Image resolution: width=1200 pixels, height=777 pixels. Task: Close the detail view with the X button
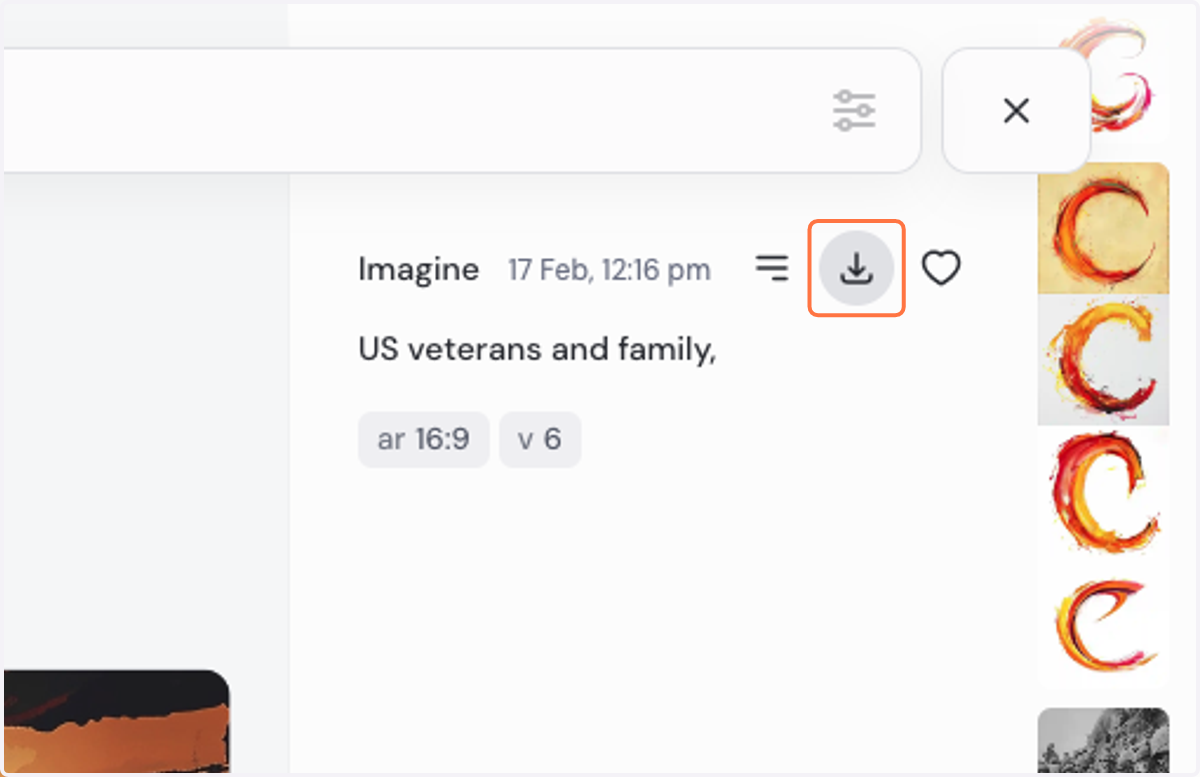click(1016, 110)
